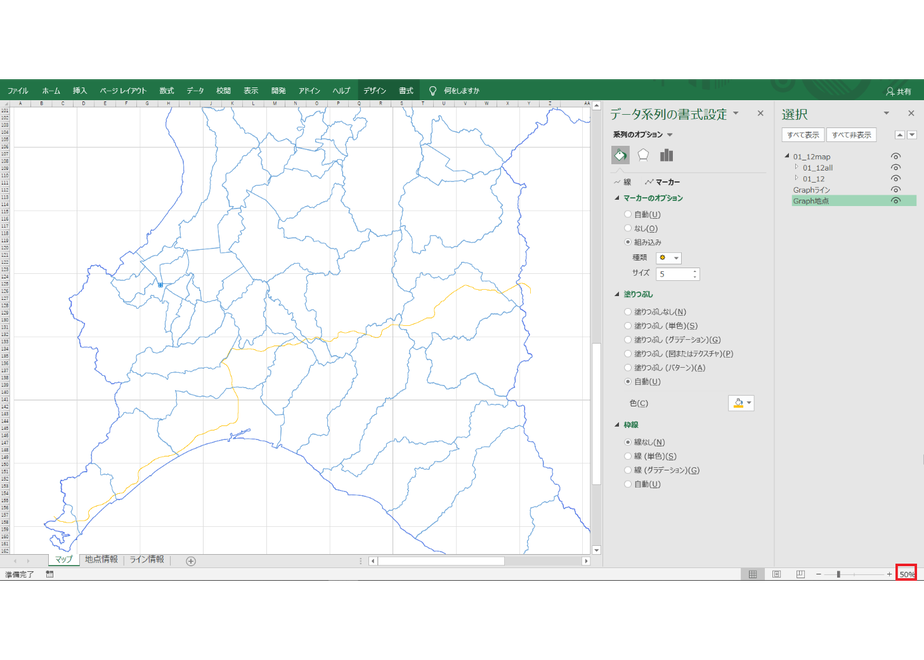The image size is (924, 660).
Task: Choose 線 (単色)(S) border option
Action: point(650,456)
